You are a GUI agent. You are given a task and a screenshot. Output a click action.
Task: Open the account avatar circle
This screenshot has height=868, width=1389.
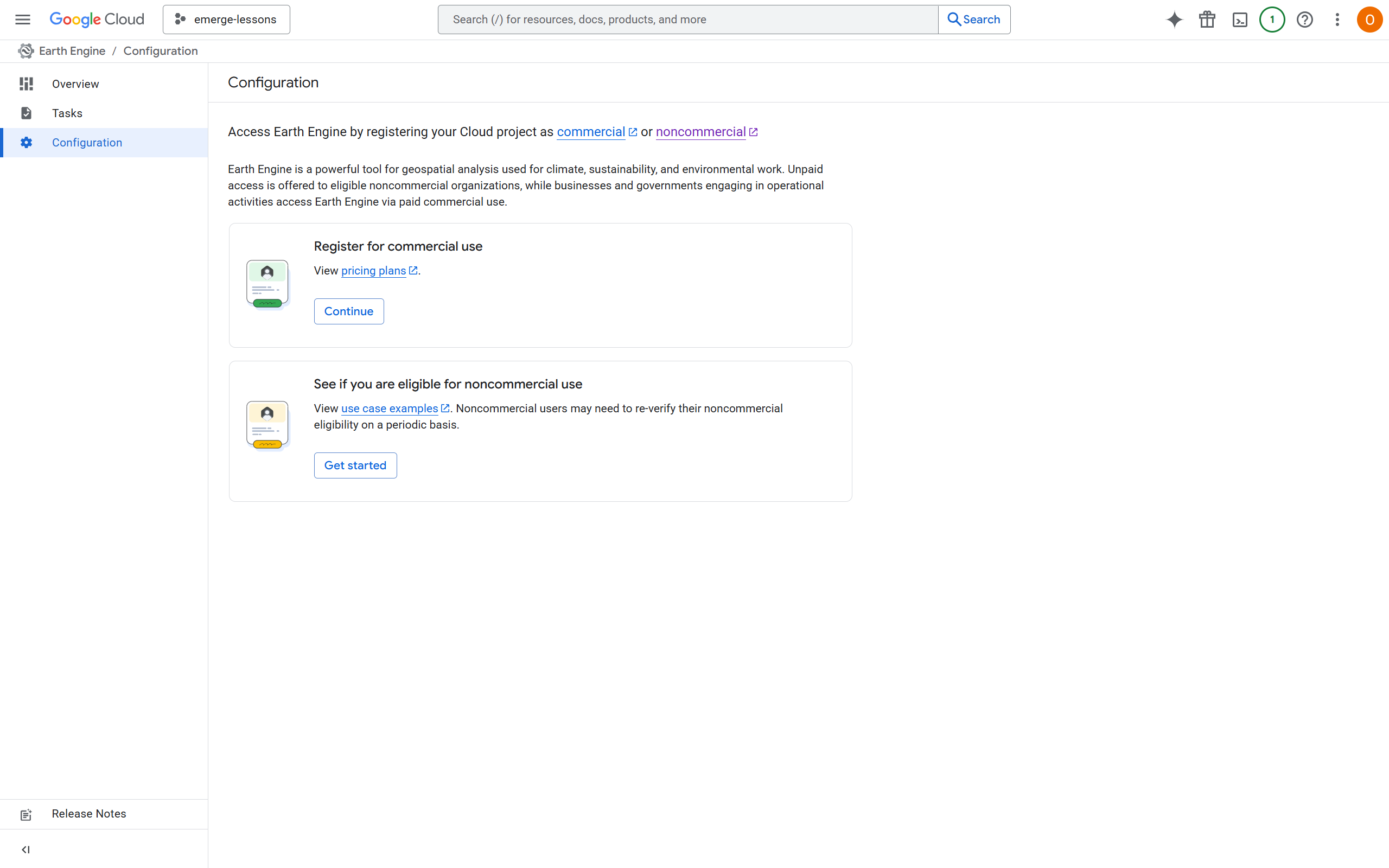coord(1369,19)
